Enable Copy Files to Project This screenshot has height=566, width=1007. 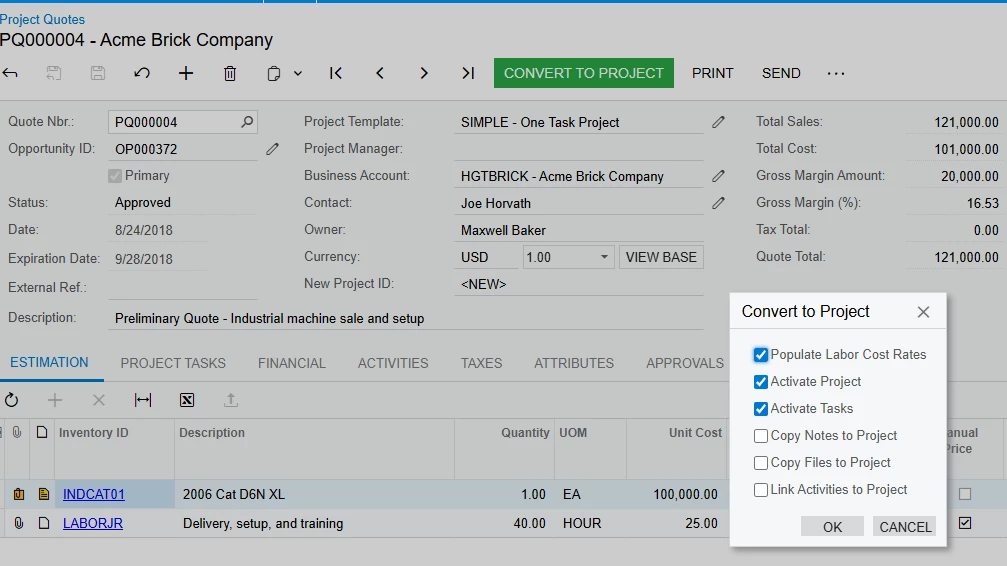[x=761, y=463]
